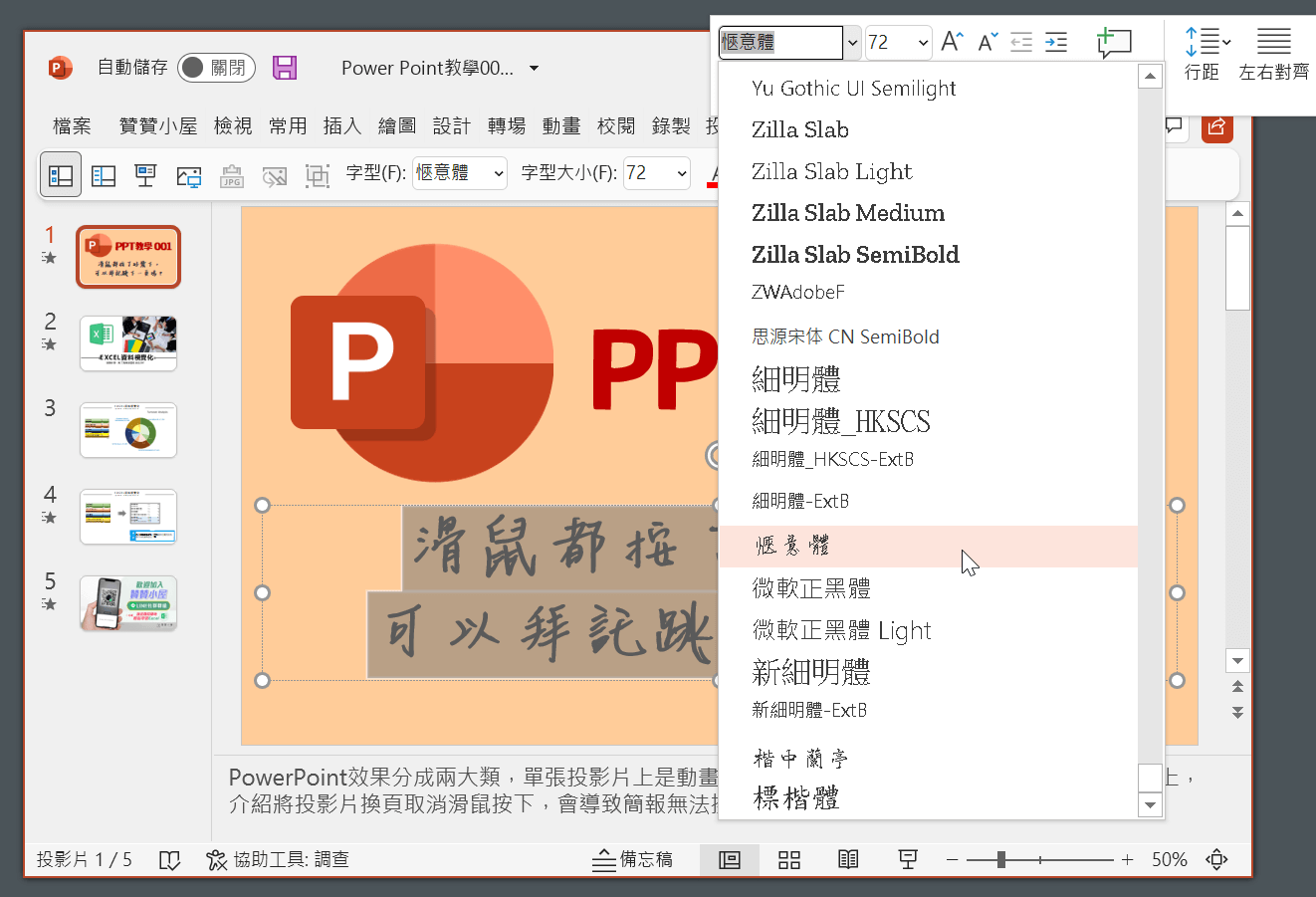Switch to the 繪圖 tab

pos(397,125)
